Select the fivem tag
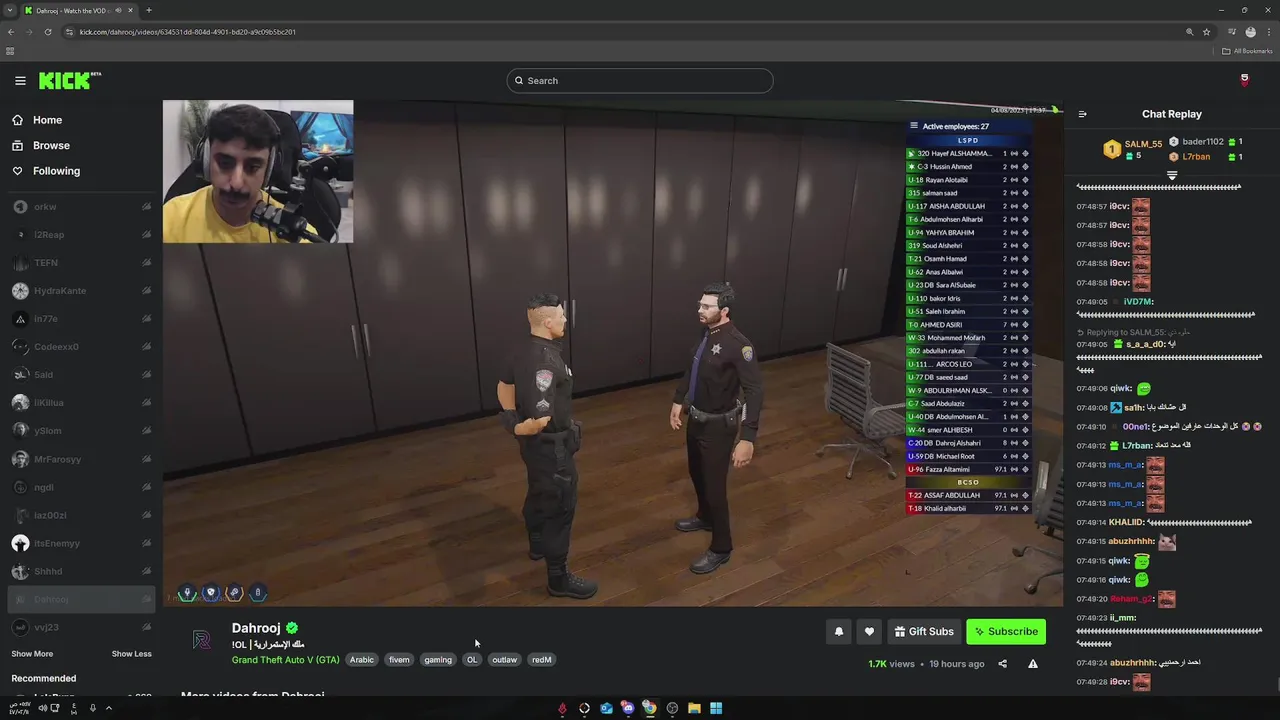 [x=399, y=660]
